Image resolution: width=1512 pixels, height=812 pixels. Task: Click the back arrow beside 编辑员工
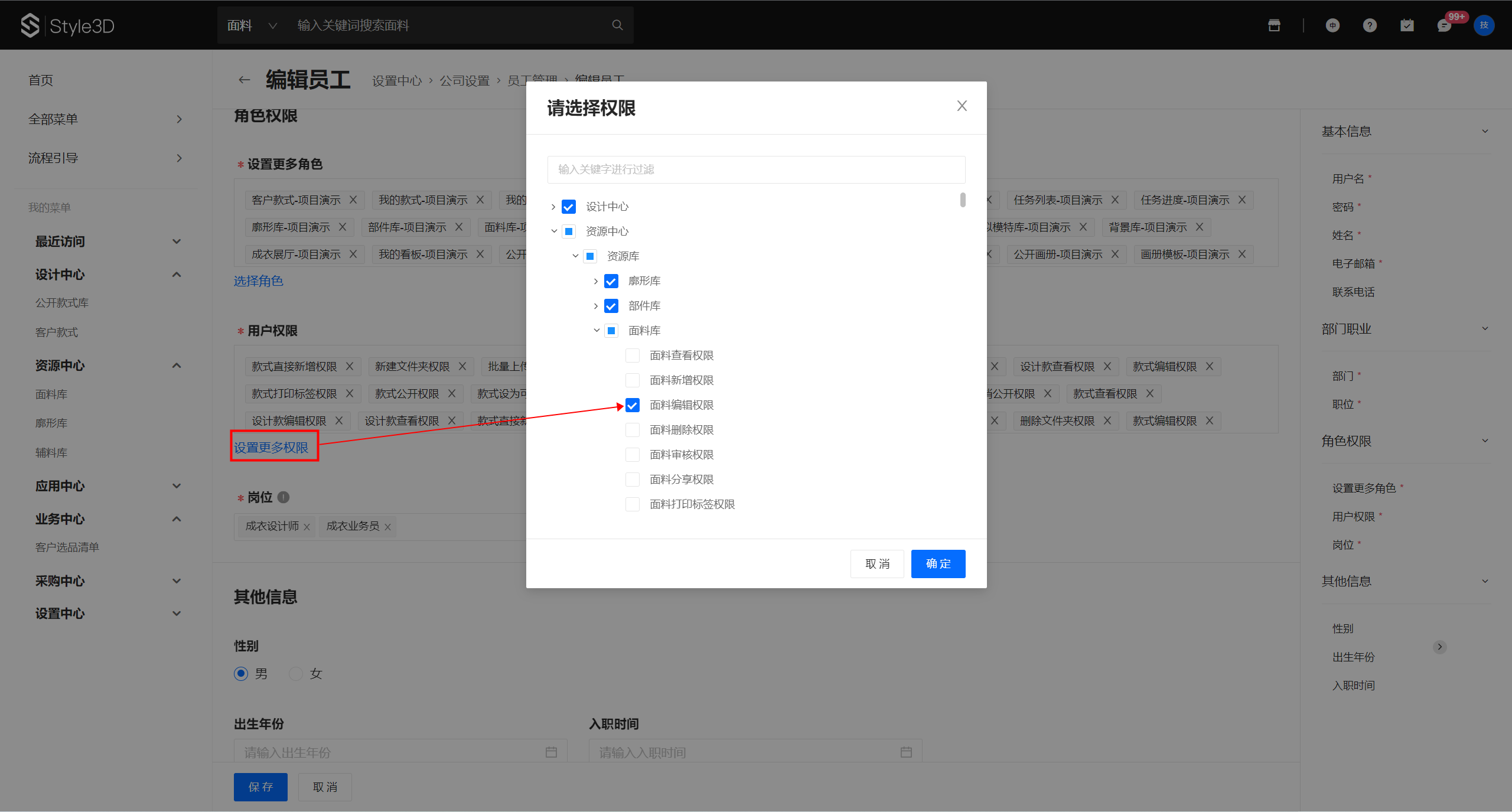[244, 80]
